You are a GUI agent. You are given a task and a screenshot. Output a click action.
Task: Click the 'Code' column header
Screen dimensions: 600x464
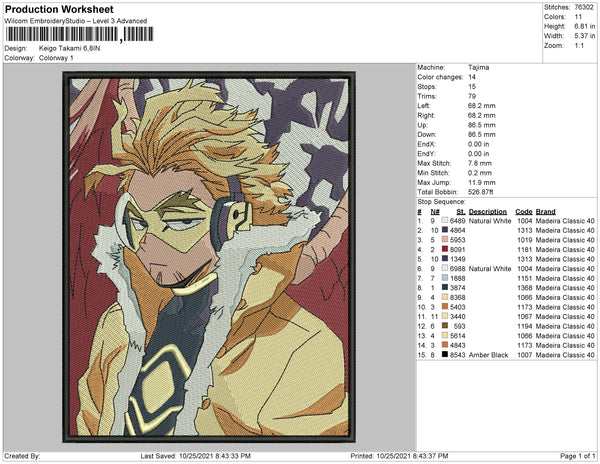[523, 212]
